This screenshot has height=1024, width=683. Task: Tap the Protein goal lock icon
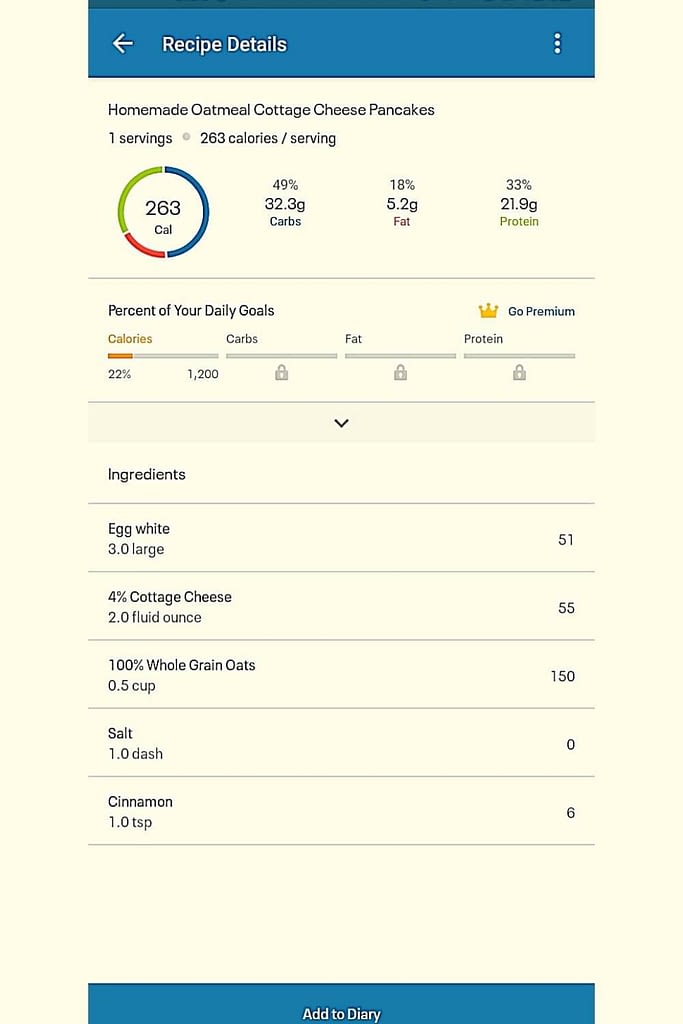(x=519, y=373)
